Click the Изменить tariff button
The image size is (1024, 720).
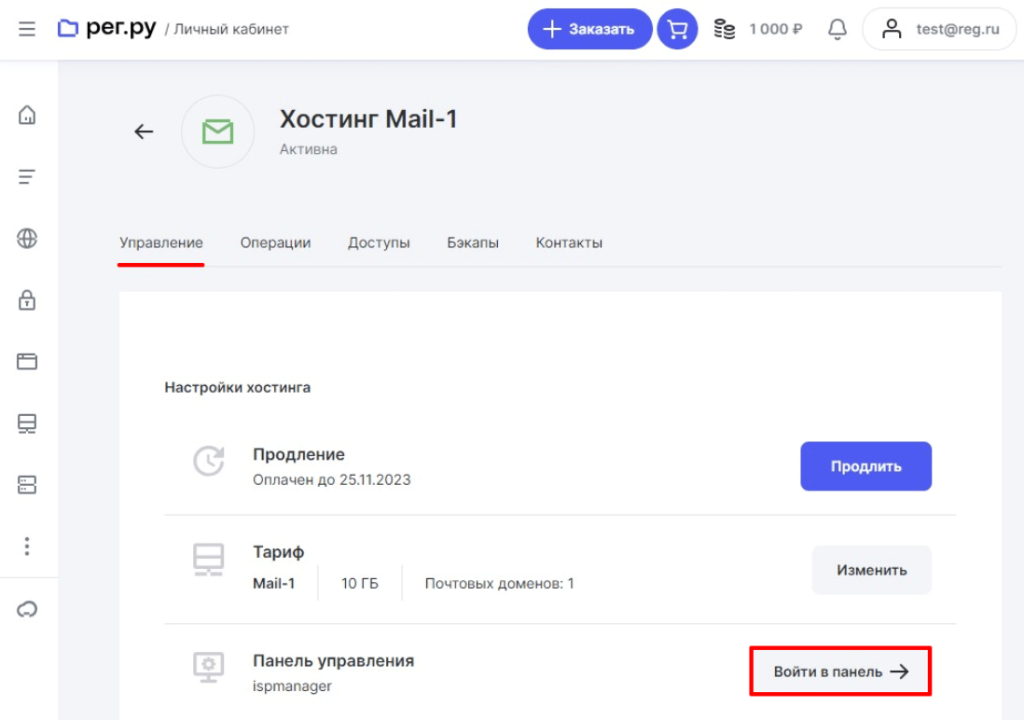871,570
